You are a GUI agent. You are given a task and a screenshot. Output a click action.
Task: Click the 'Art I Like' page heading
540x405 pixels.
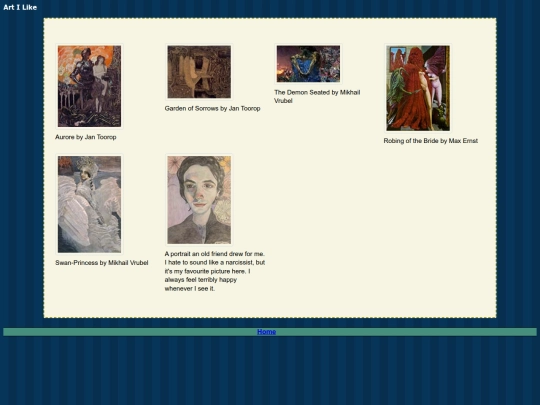pos(20,7)
